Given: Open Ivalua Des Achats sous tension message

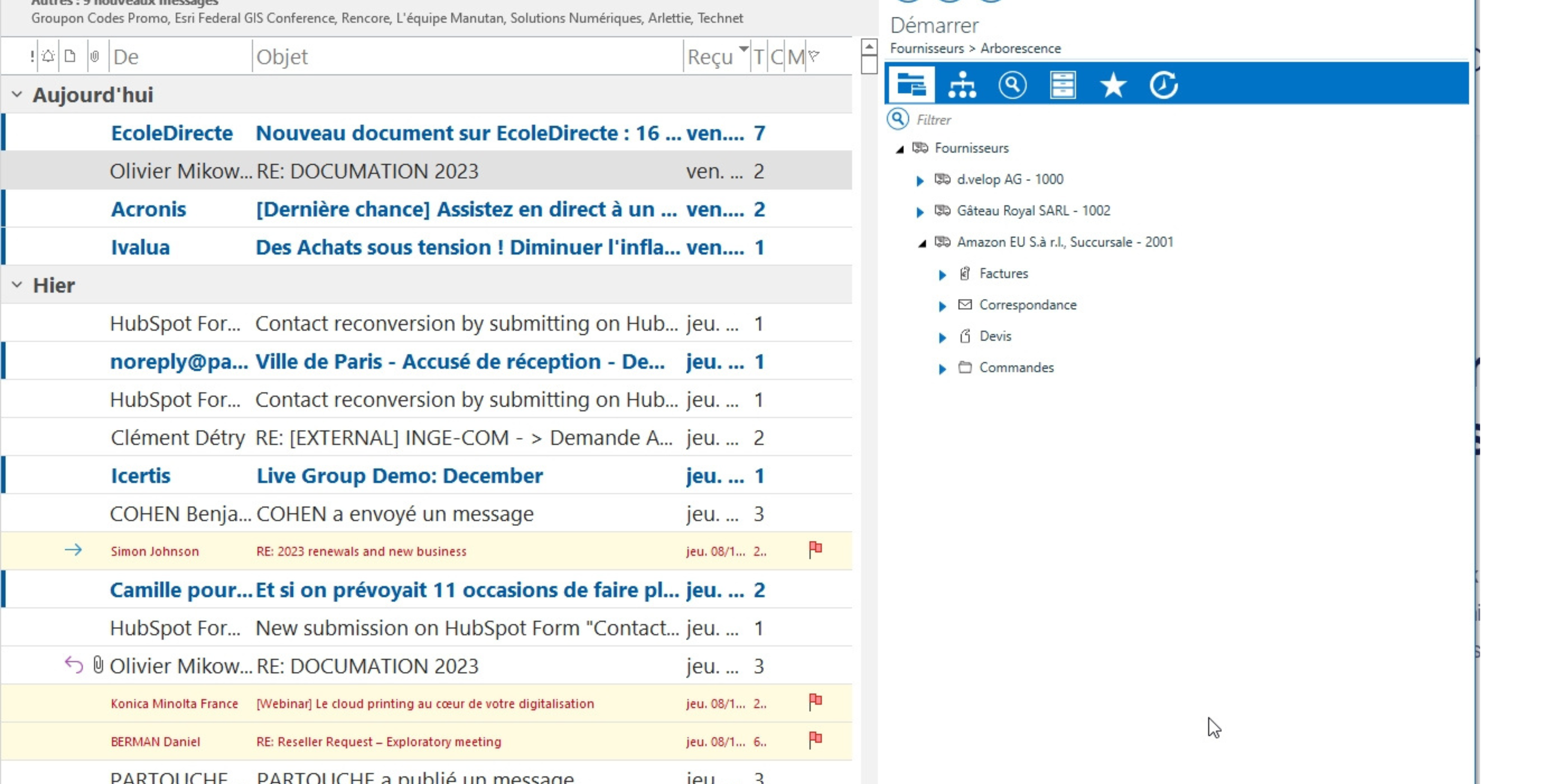Looking at the screenshot, I should [426, 247].
